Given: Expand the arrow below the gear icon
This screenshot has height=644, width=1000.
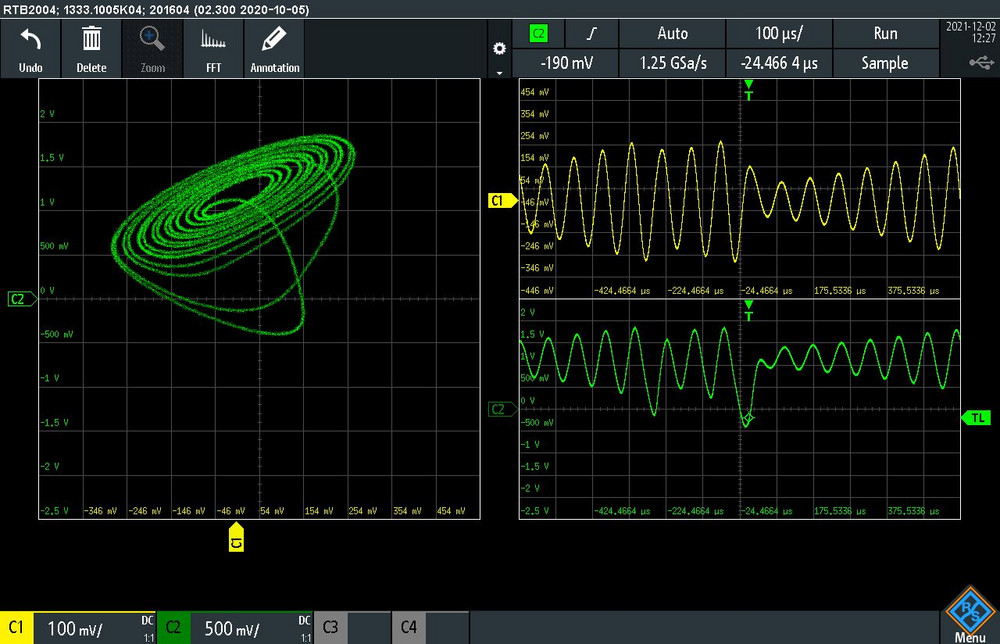Looking at the screenshot, I should tap(499, 73).
